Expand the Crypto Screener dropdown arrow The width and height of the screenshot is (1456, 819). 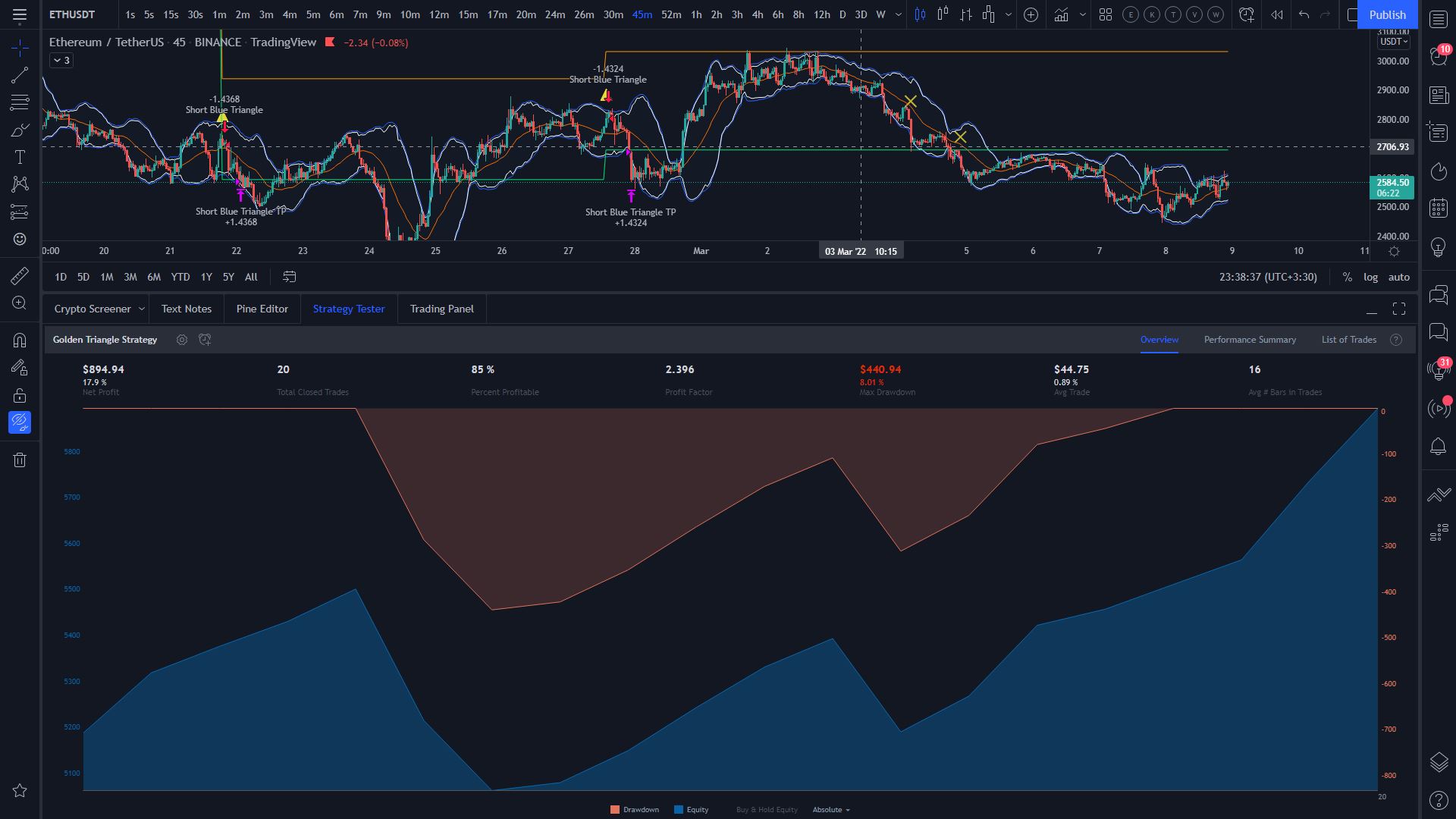click(141, 309)
